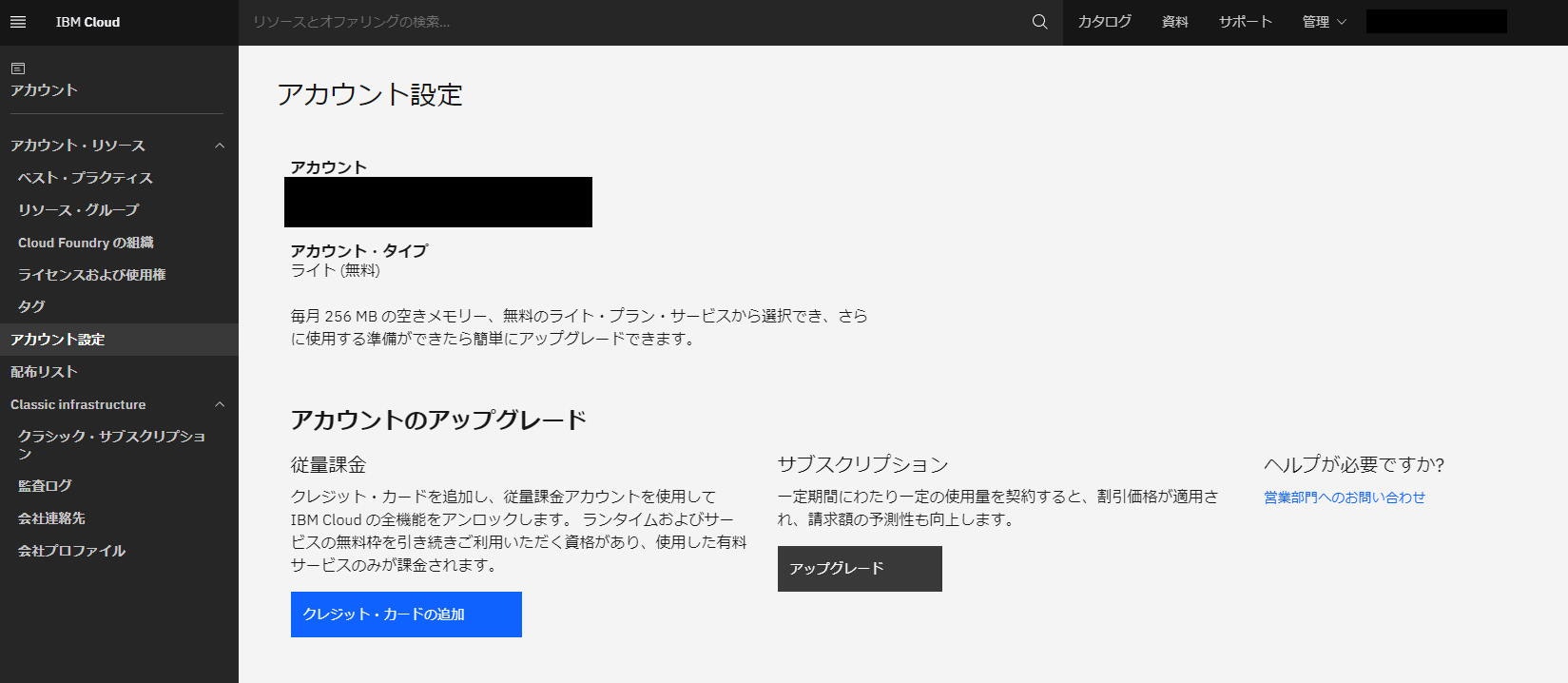Go to IBM Cloud home logo
Viewport: 1568px width, 683px height.
[87, 22]
